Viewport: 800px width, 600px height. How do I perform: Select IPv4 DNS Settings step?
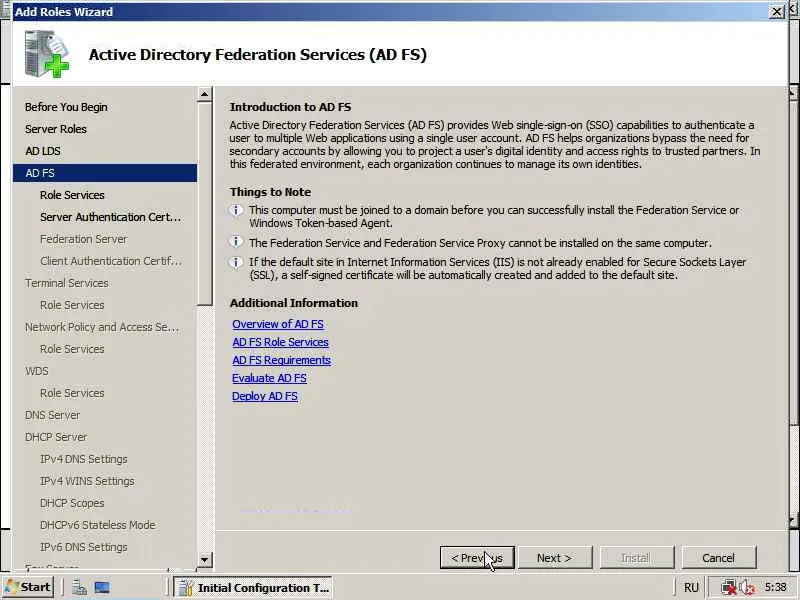point(84,459)
